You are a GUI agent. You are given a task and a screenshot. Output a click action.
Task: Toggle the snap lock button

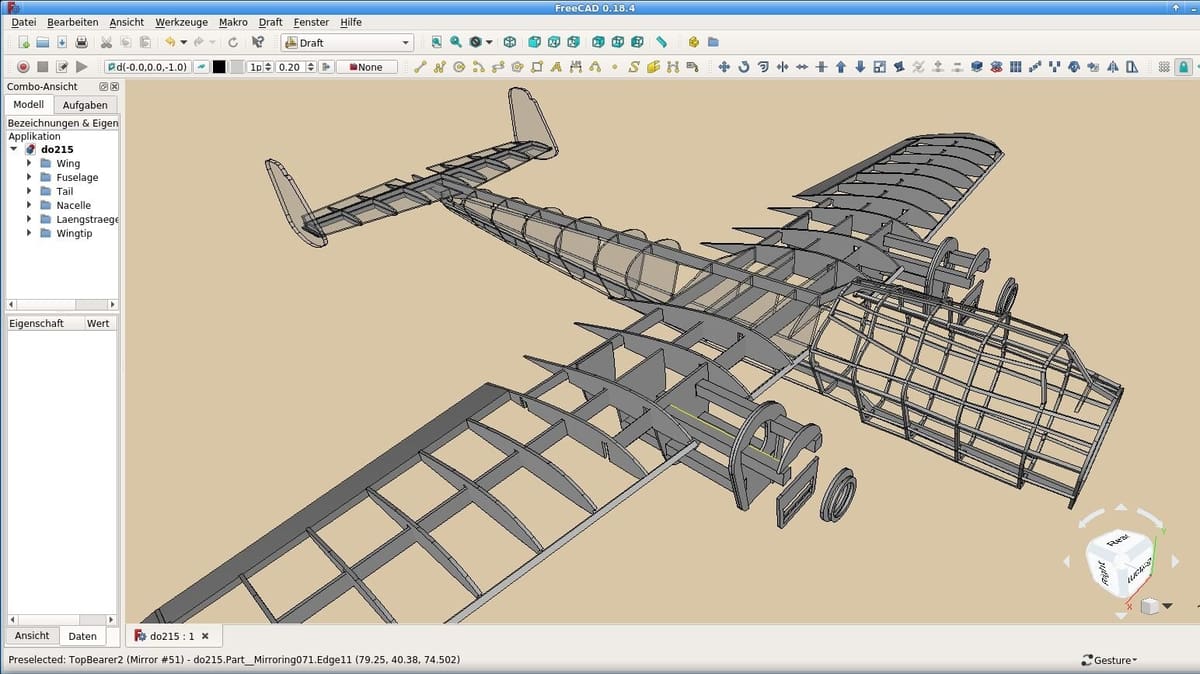coord(1184,67)
